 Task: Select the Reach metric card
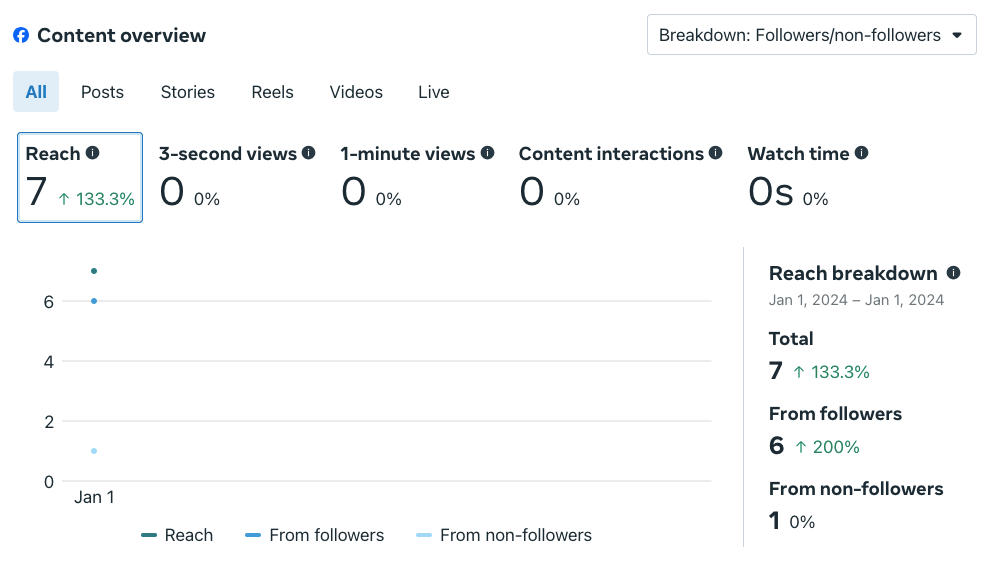(80, 177)
